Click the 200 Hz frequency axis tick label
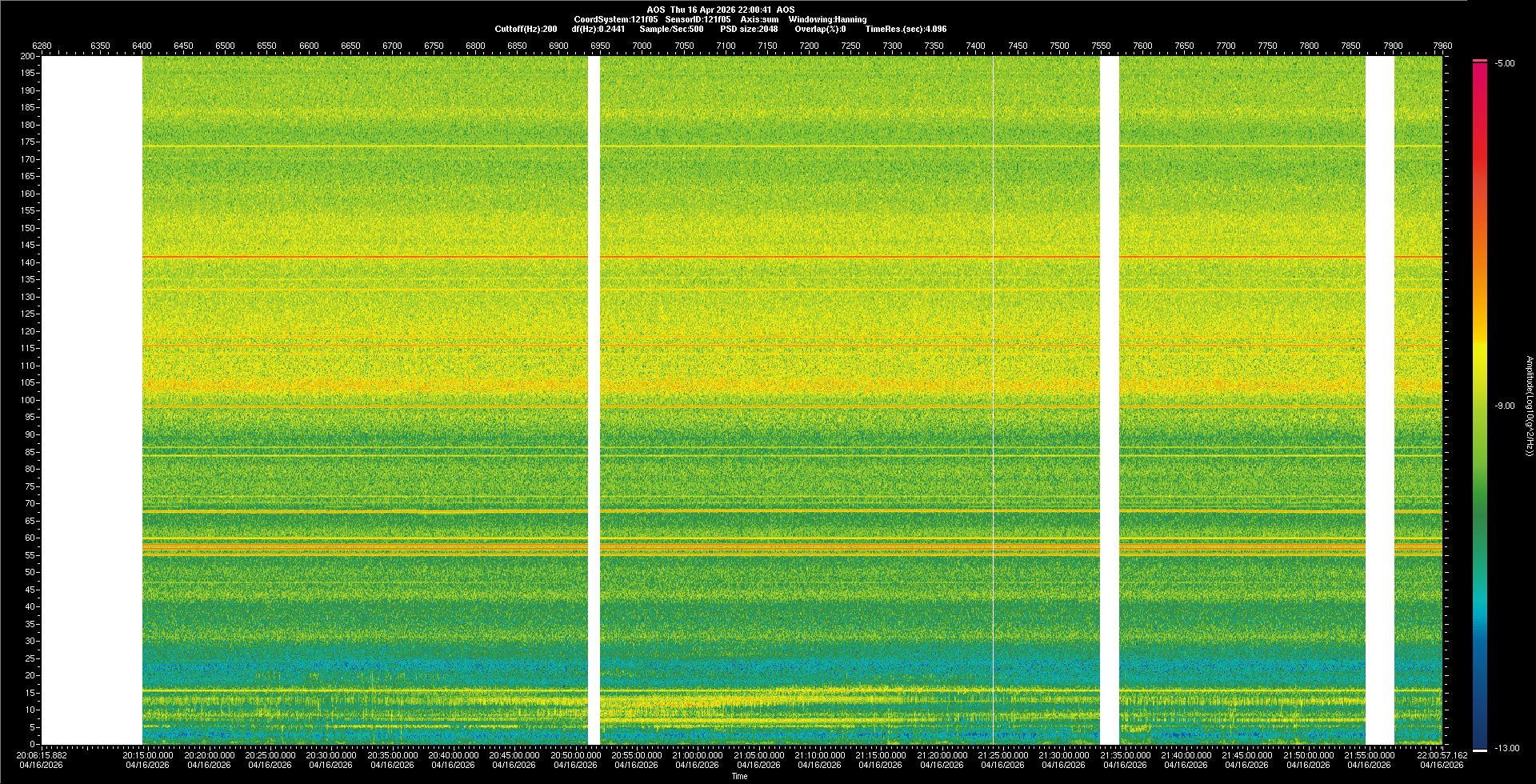 (28, 56)
